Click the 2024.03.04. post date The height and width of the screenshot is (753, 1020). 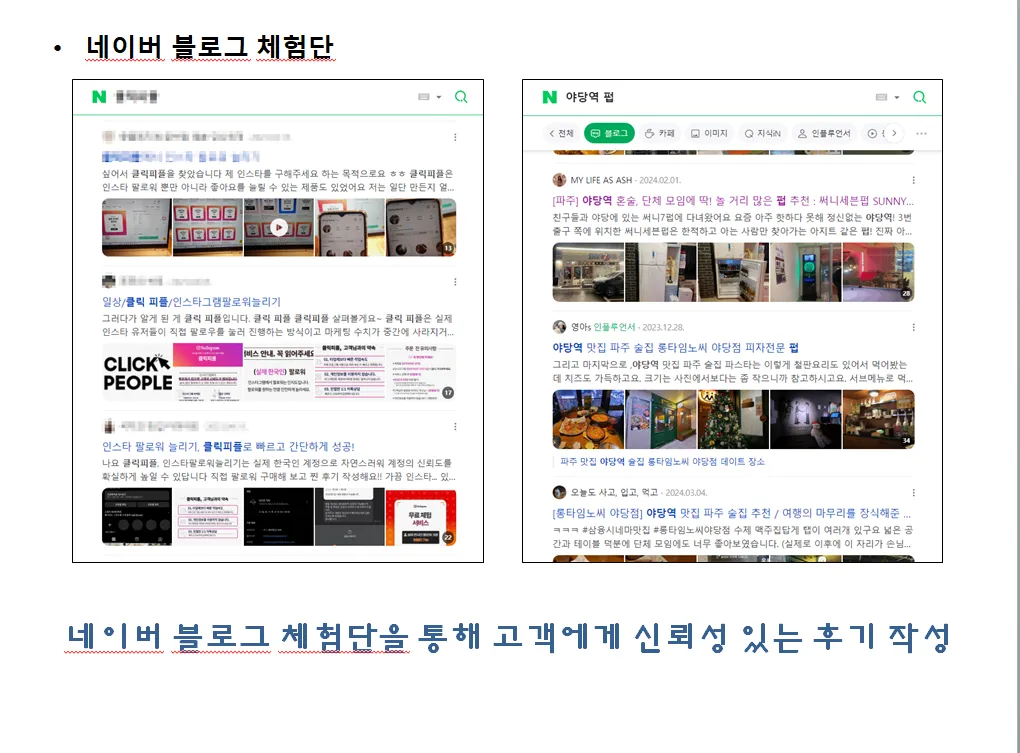(686, 493)
